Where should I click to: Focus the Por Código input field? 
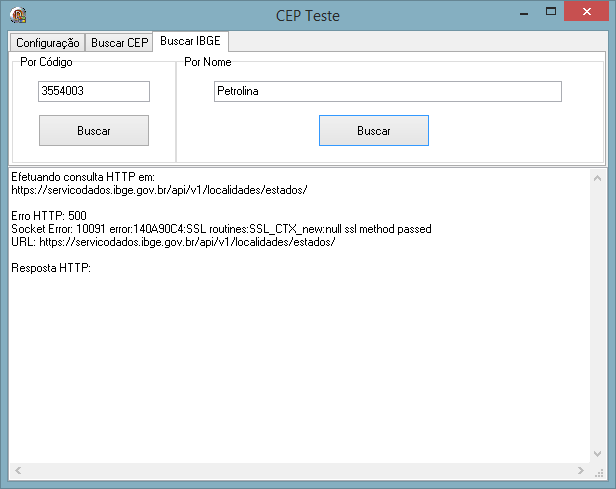94,91
